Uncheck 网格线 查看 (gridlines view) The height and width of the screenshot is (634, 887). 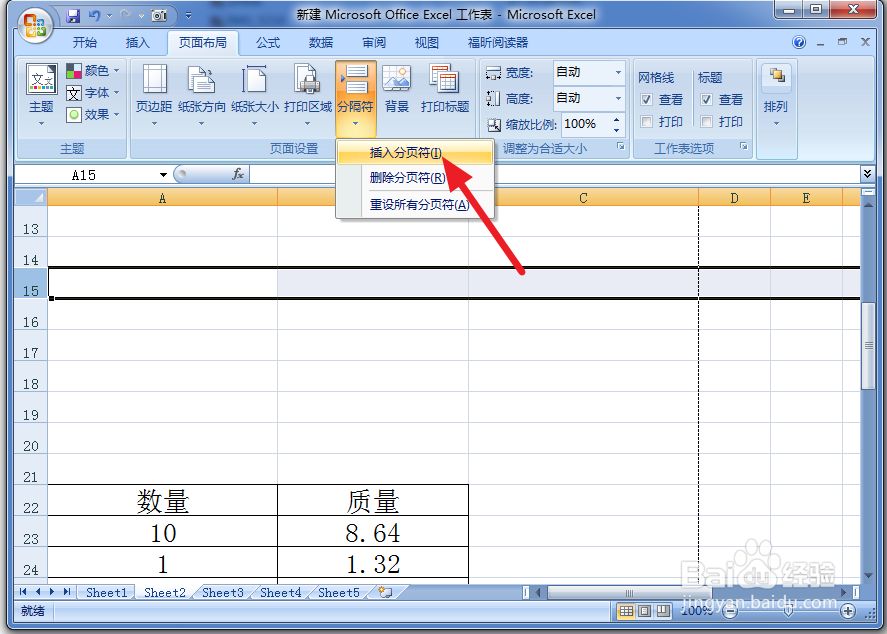646,98
